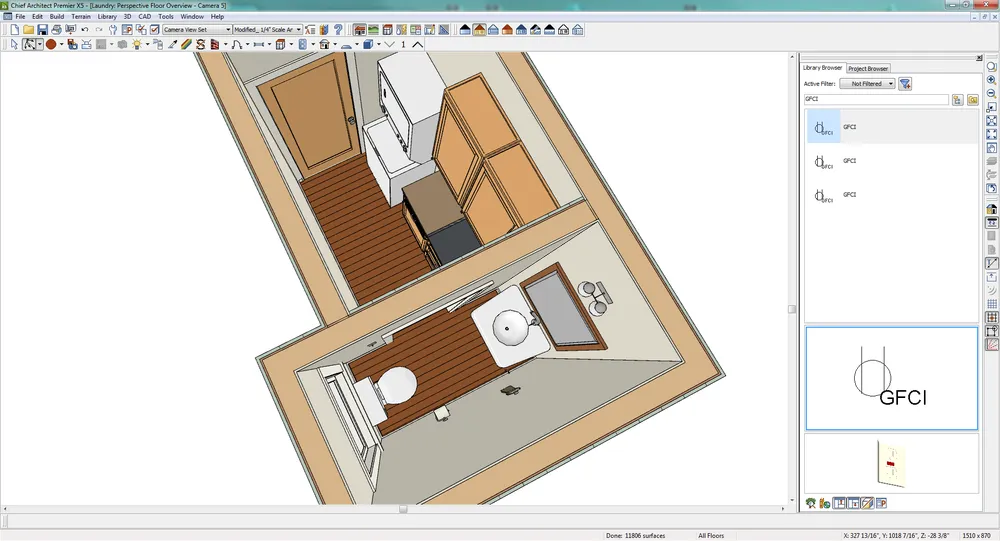Screen dimensions: 1000x541
Task: Select the first GFCI library item
Action: click(891, 126)
